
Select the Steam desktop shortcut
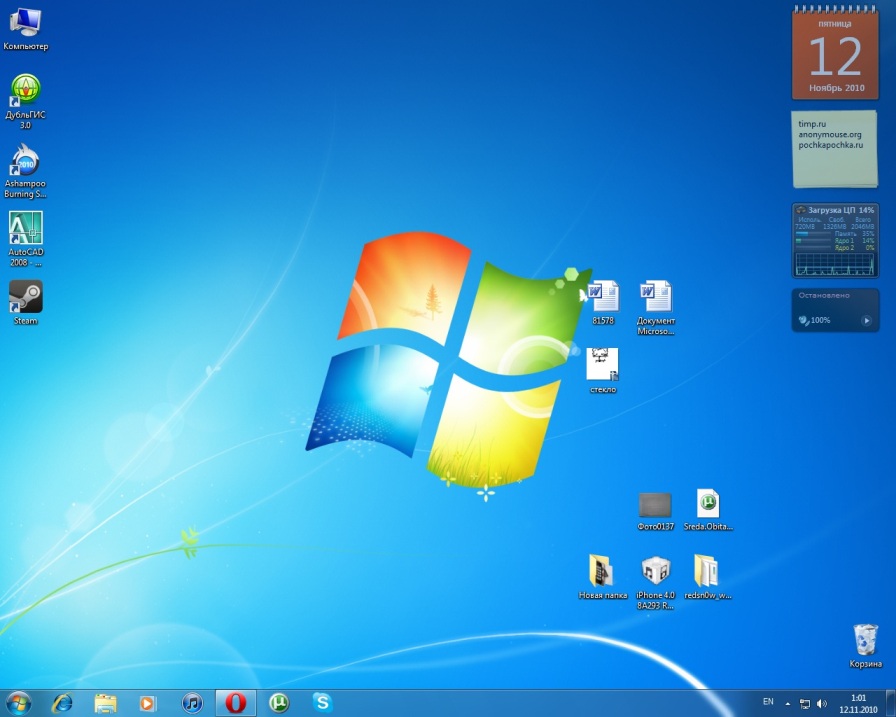point(26,303)
